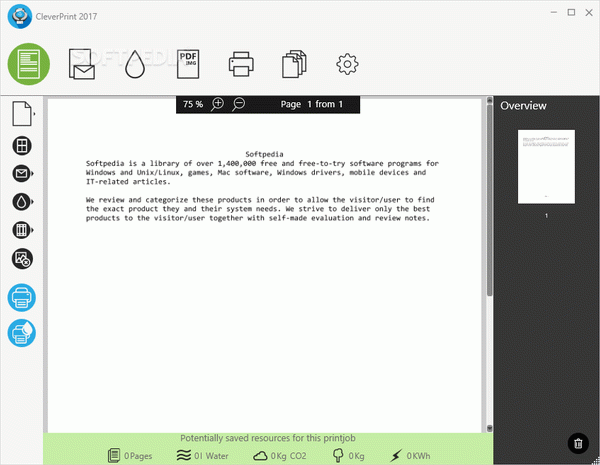The height and width of the screenshot is (465, 600).
Task: Zoom out with the magnifier minus
Action: (x=238, y=104)
